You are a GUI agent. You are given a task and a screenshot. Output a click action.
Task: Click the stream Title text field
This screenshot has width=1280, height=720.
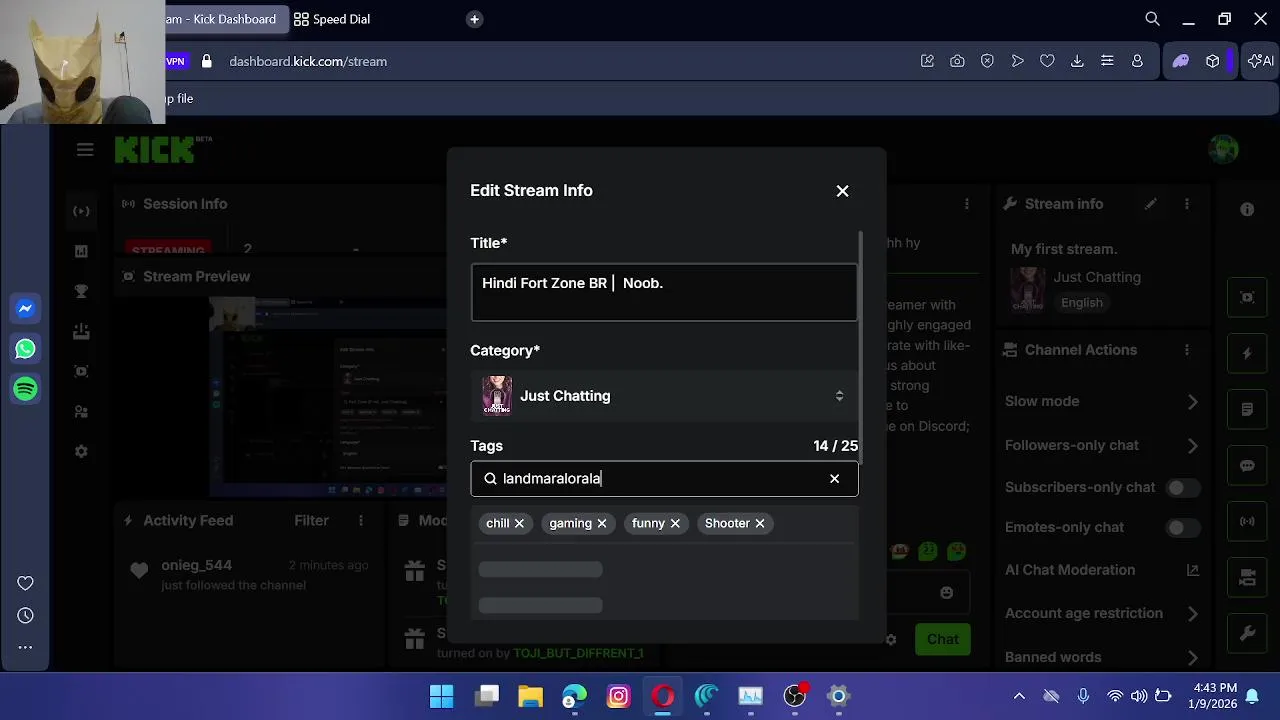pyautogui.click(x=664, y=292)
